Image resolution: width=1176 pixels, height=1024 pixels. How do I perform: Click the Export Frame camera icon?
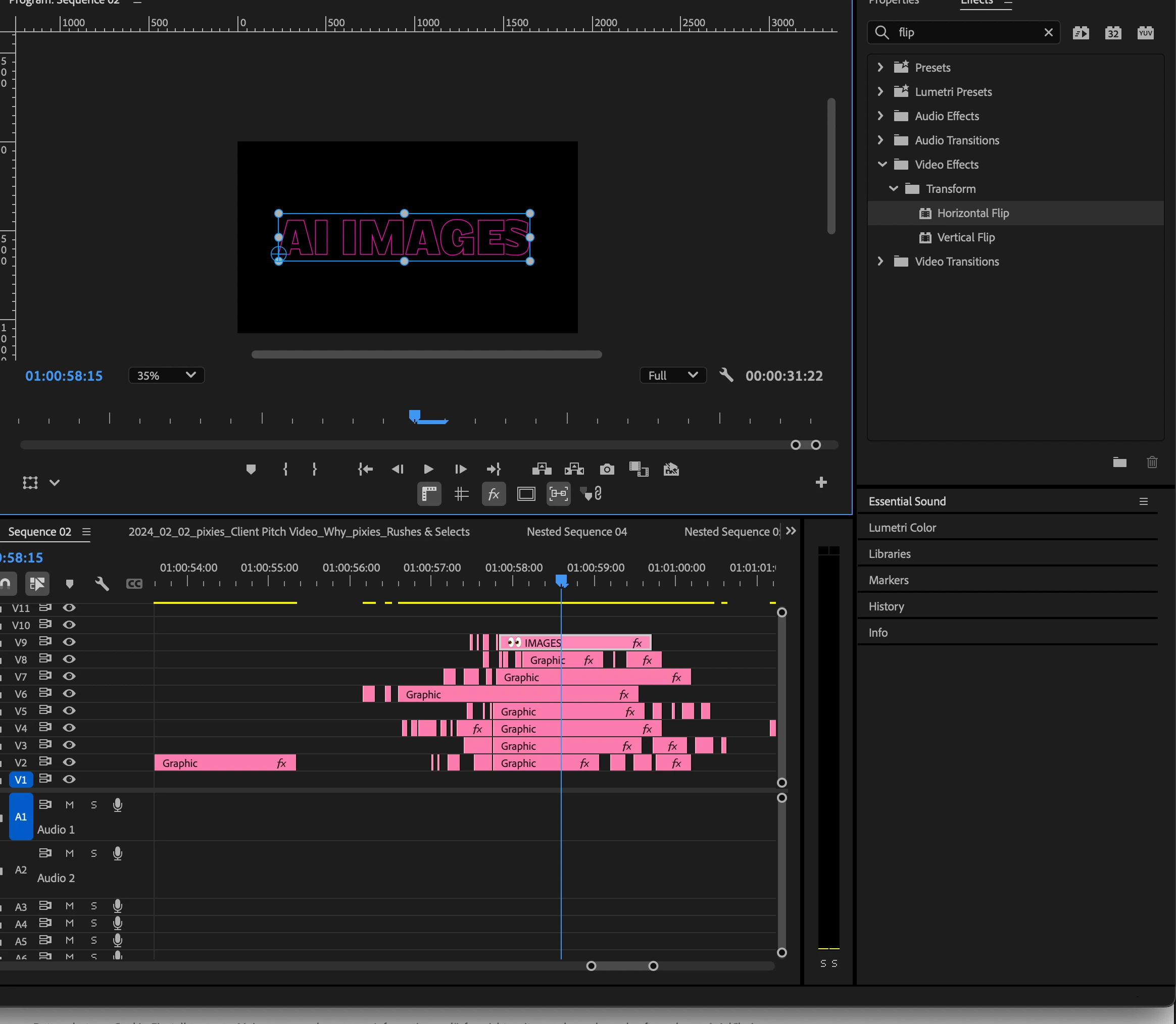607,470
